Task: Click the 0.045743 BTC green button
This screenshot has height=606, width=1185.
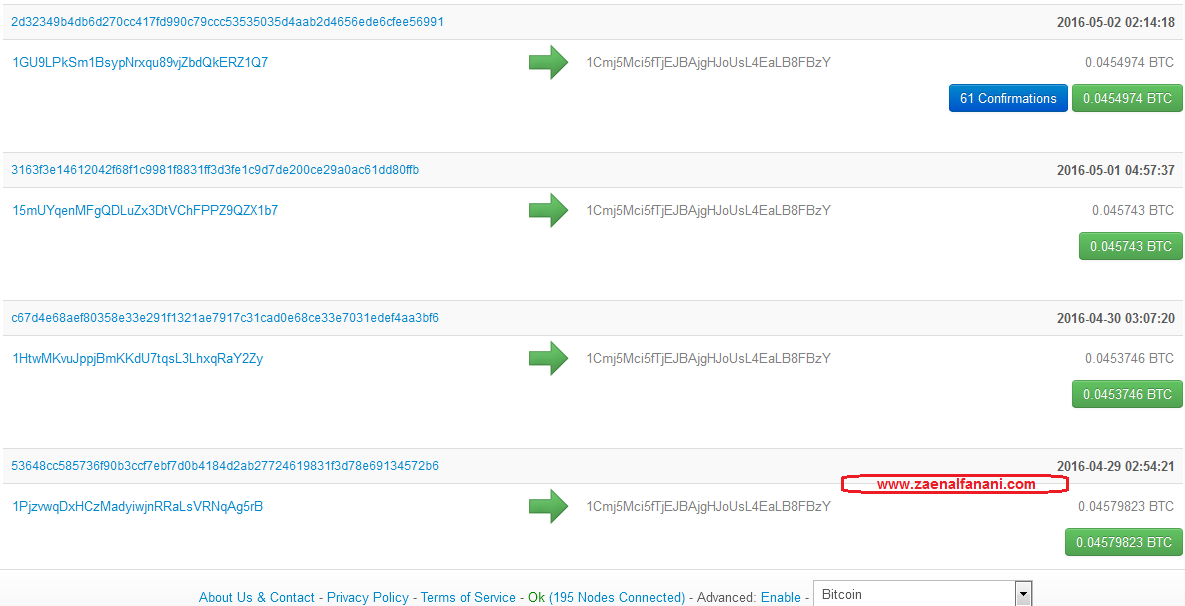Action: [x=1130, y=246]
